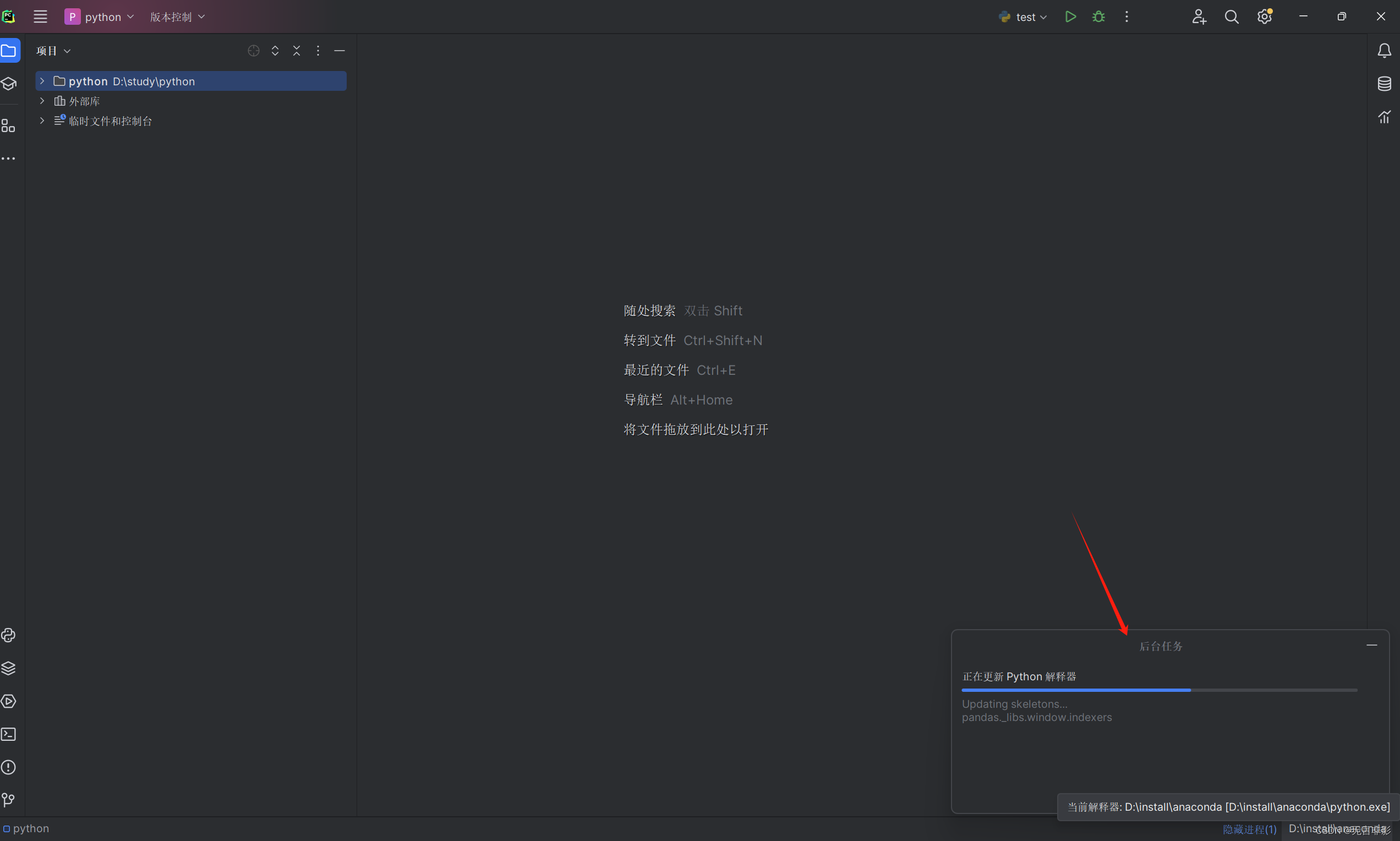Open Search Everywhere magnifier

[1232, 17]
